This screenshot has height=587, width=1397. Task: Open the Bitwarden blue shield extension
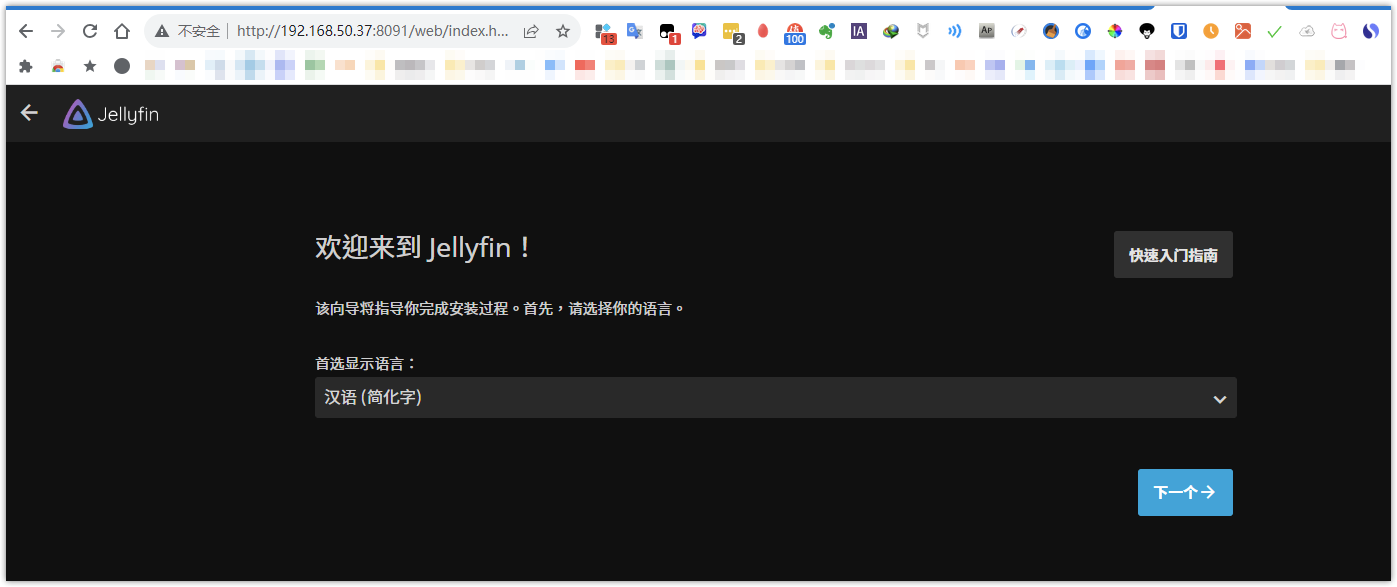point(1179,31)
